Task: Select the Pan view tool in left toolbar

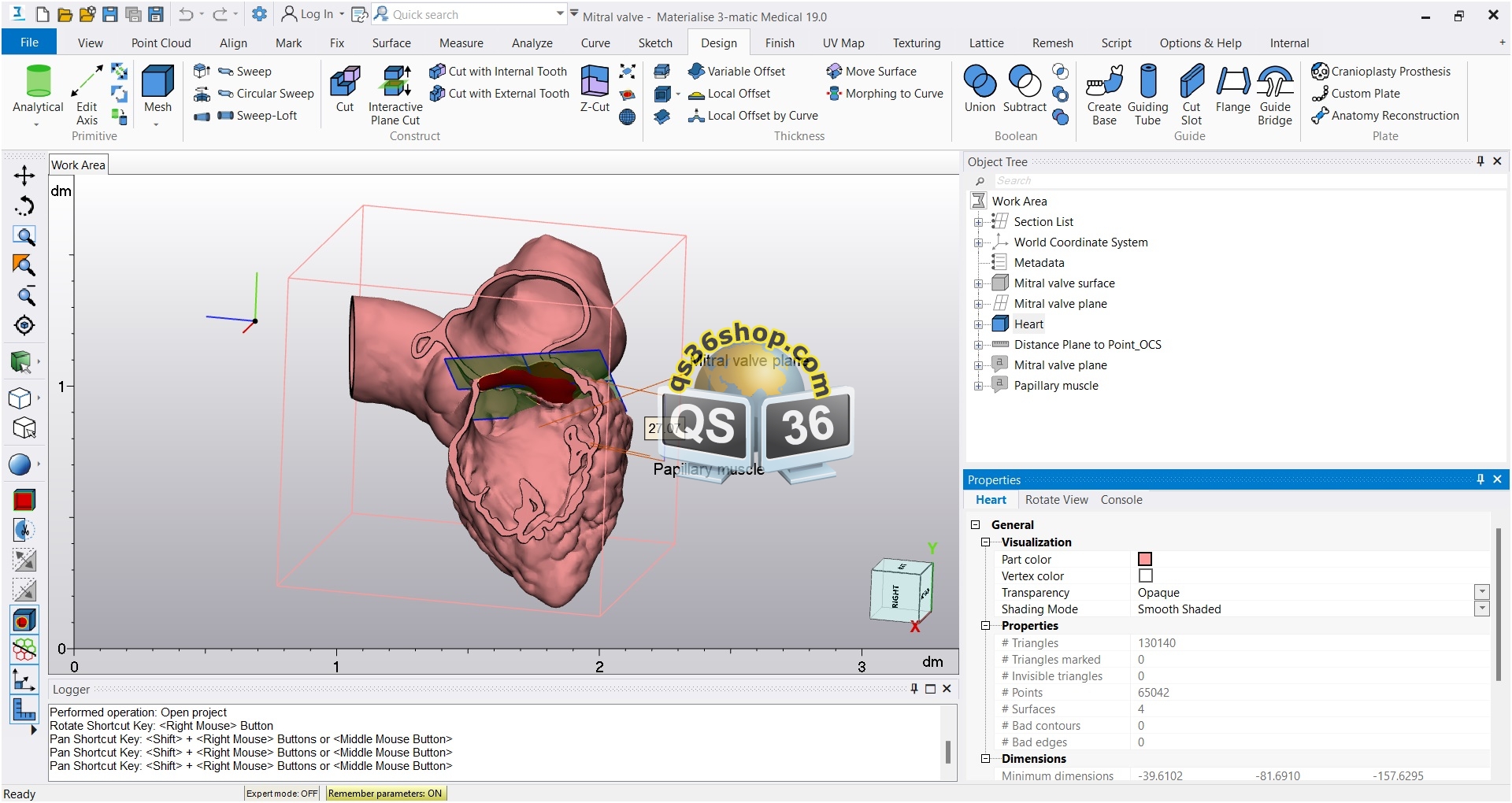Action: coord(24,176)
